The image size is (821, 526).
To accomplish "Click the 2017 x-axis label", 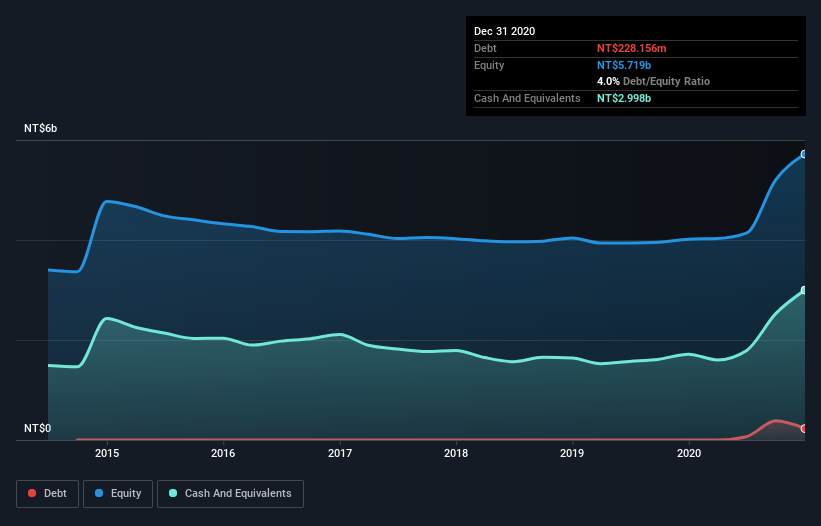I will (x=340, y=453).
